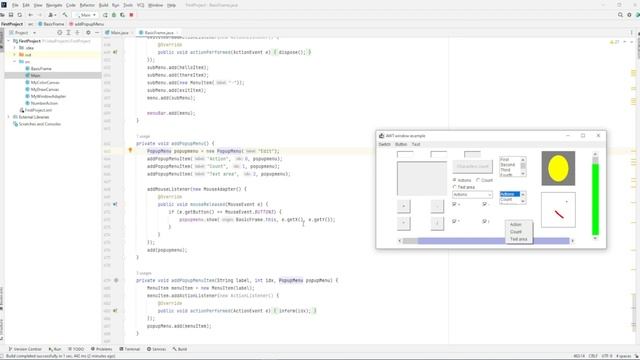Click Collapse All icon in Project panel

(x=77, y=33)
